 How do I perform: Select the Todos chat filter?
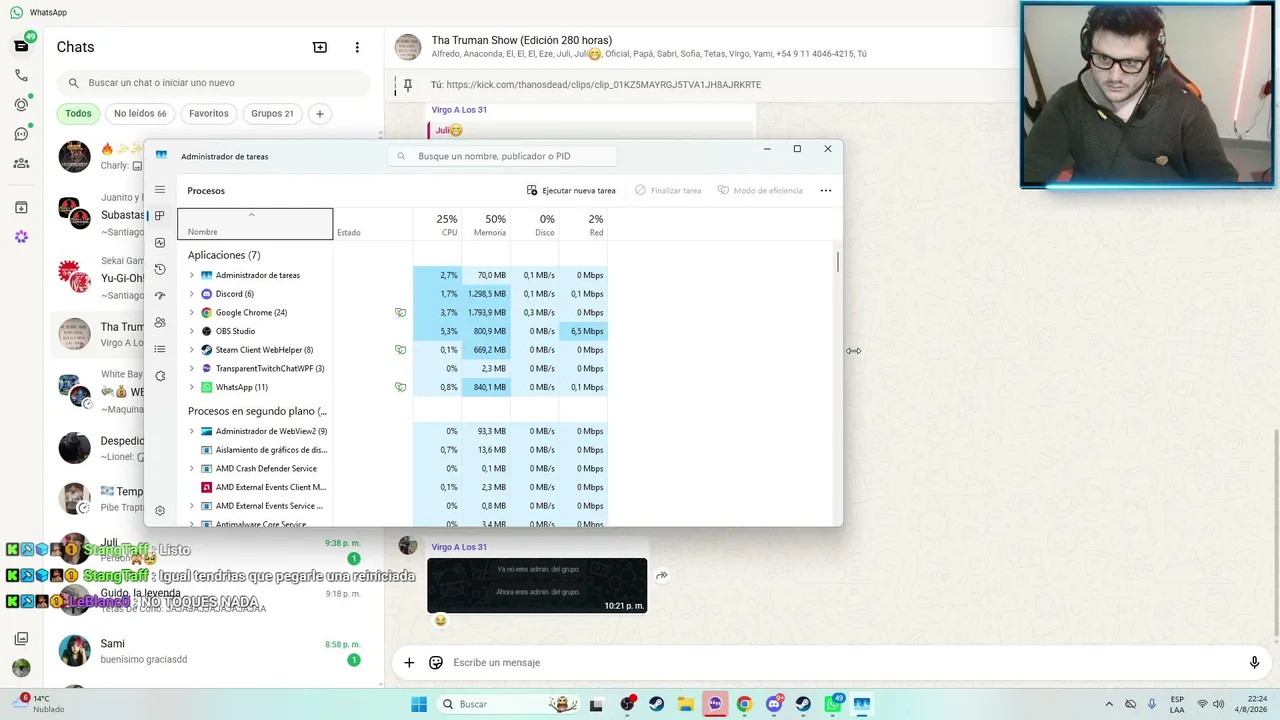pos(78,114)
